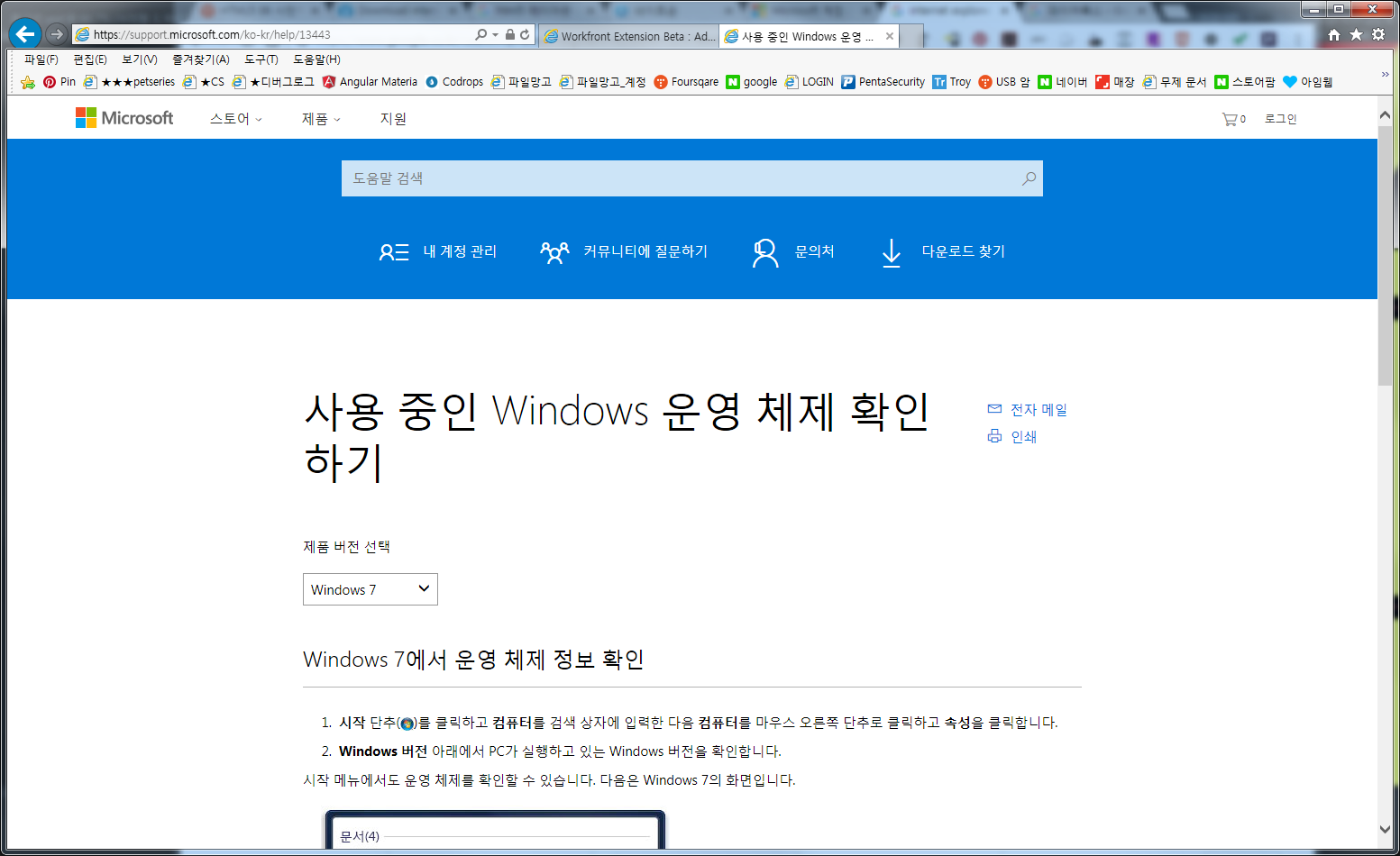Image resolution: width=1400 pixels, height=856 pixels.
Task: Open the Troy bookmark
Action: click(952, 82)
